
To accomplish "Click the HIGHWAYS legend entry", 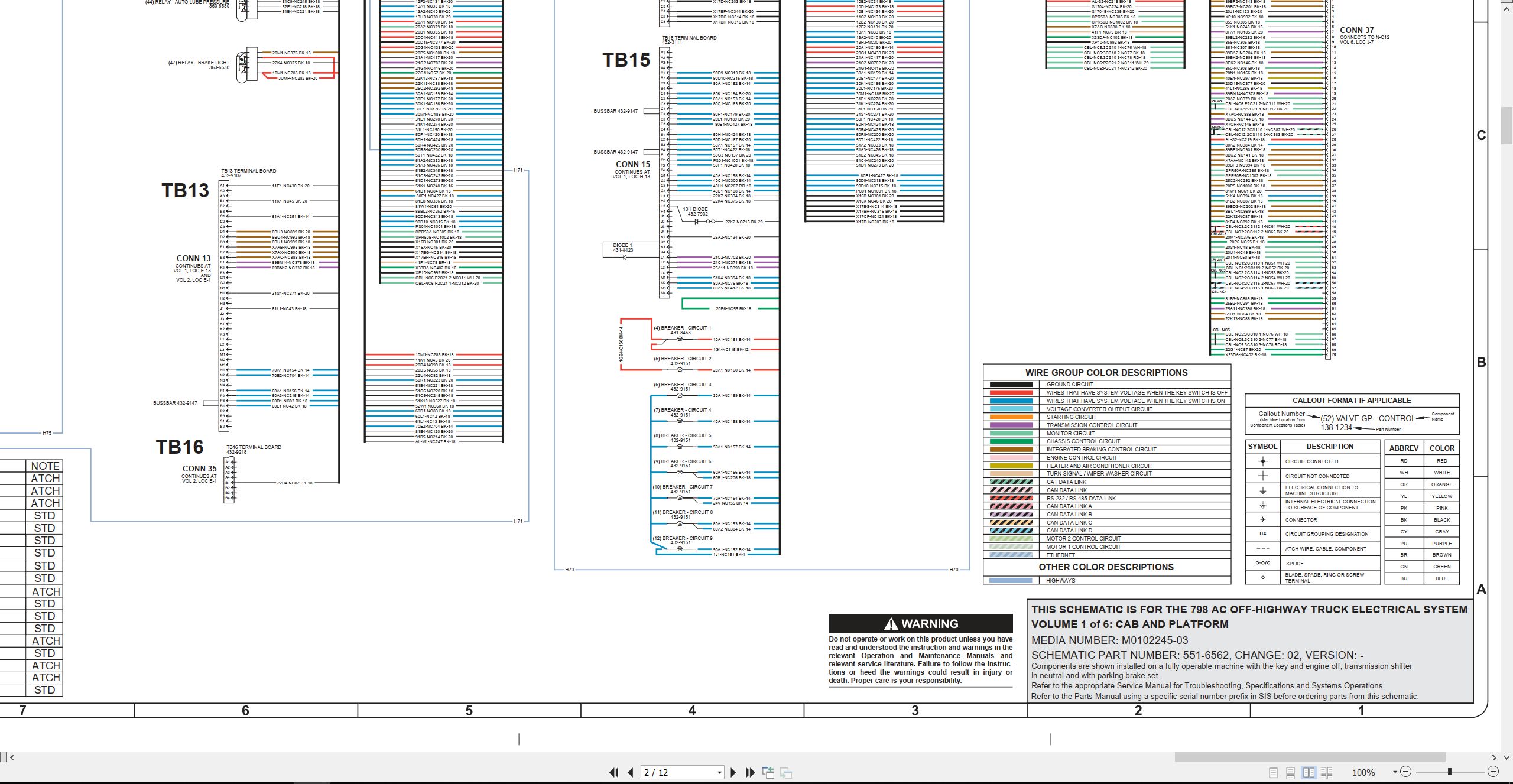I will pos(1060,581).
